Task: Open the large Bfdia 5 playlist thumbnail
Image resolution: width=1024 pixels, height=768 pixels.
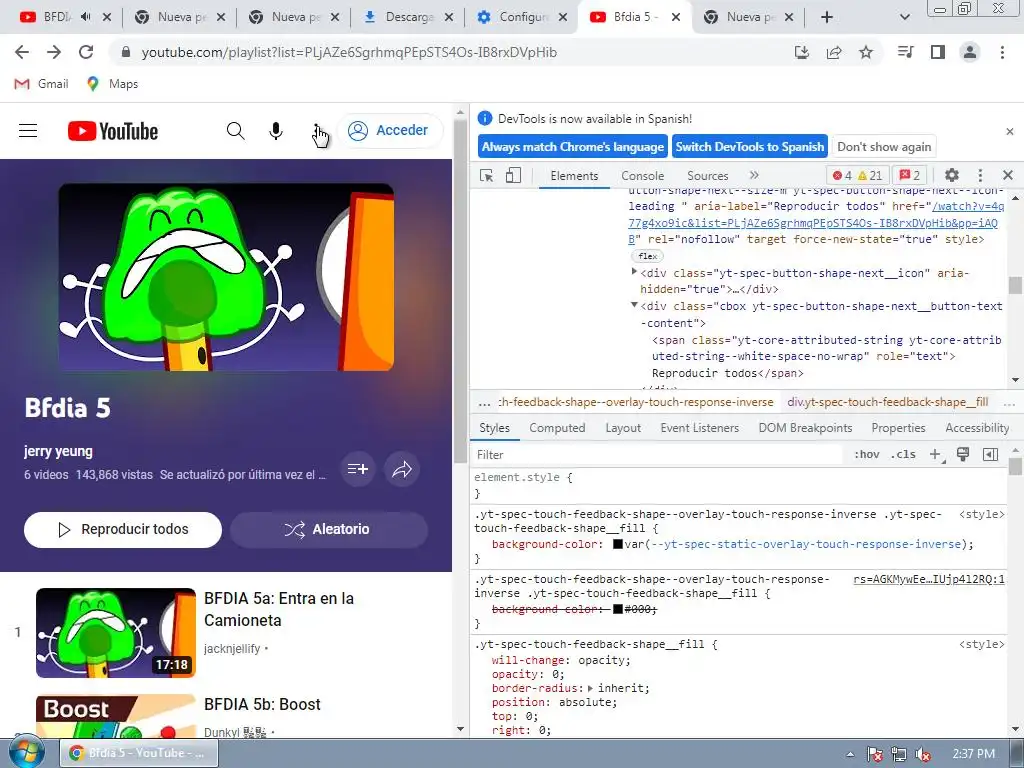Action: tap(226, 277)
